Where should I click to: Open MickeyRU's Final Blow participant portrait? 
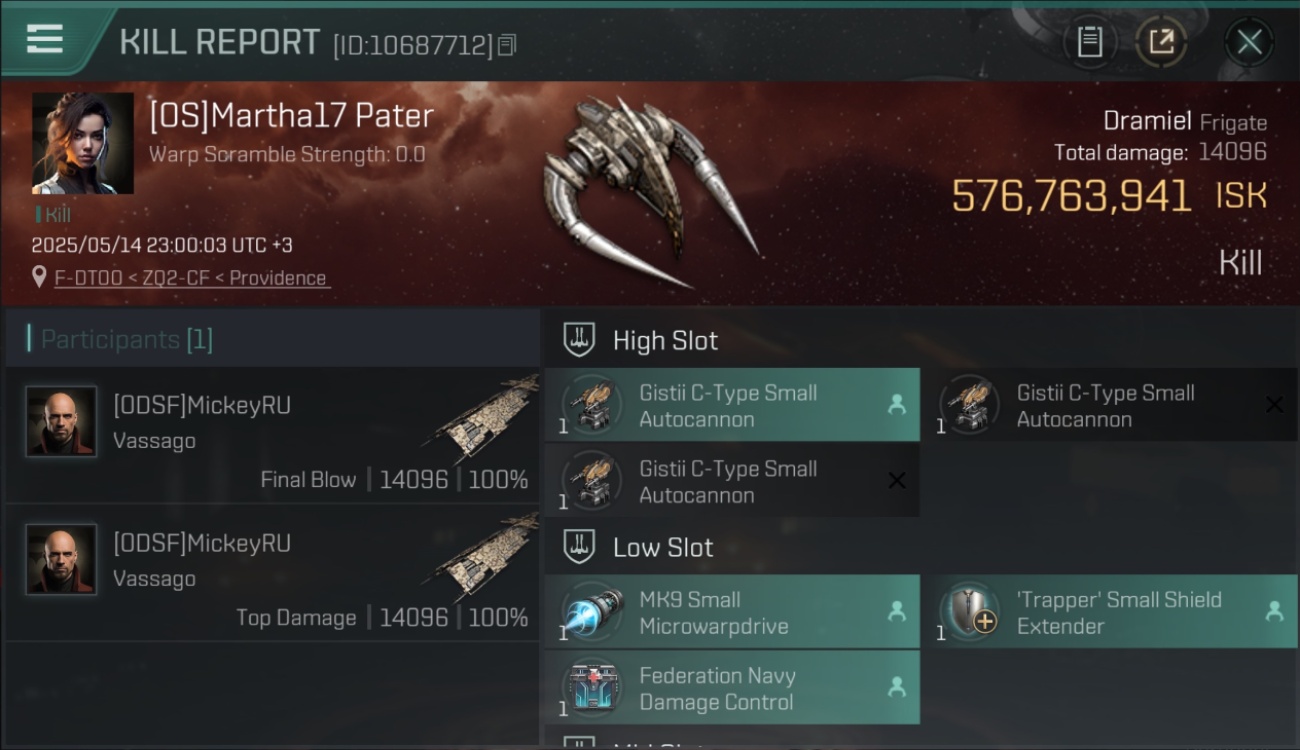61,421
